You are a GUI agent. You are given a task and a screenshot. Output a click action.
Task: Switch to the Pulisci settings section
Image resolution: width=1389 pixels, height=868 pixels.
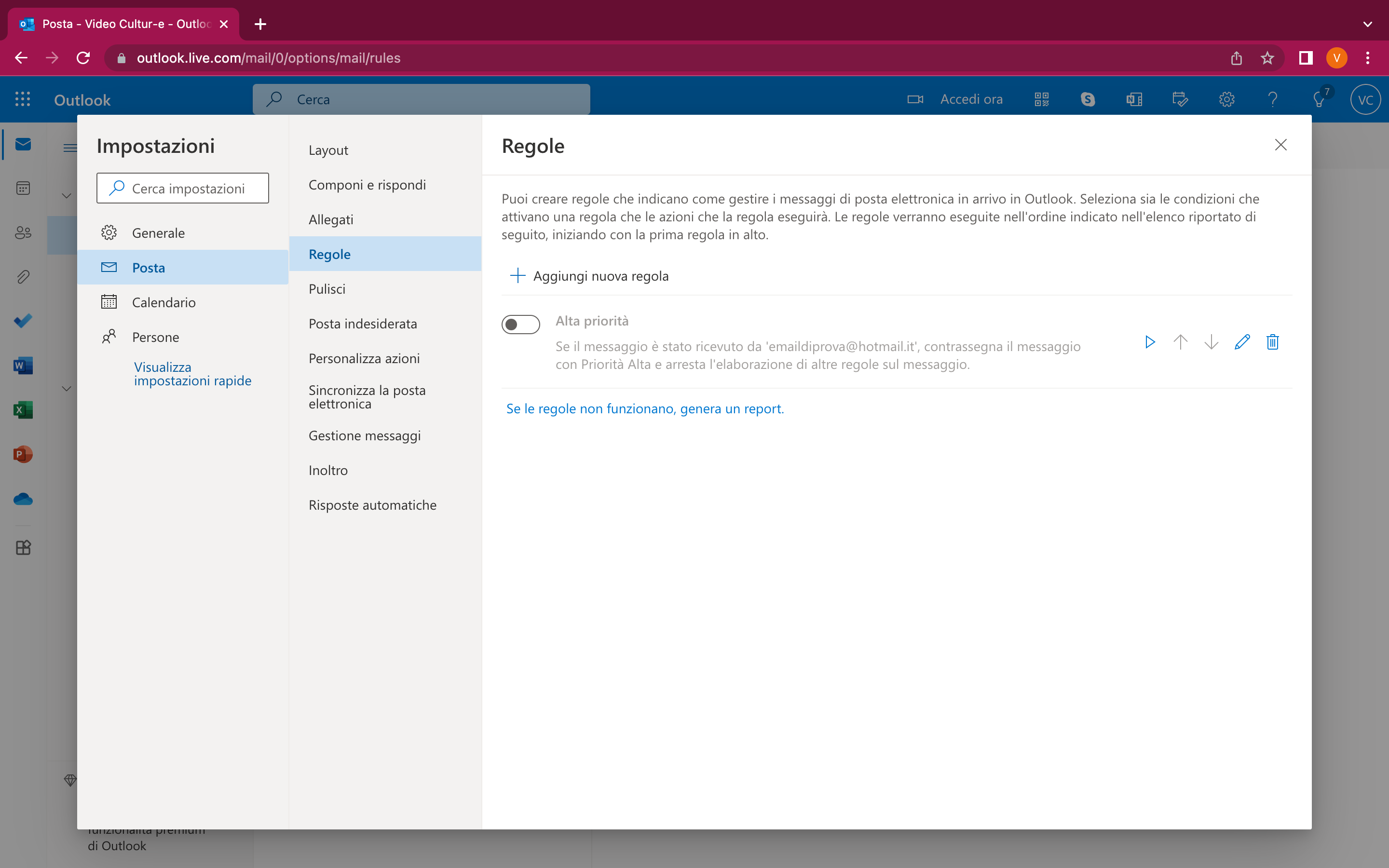click(x=327, y=288)
